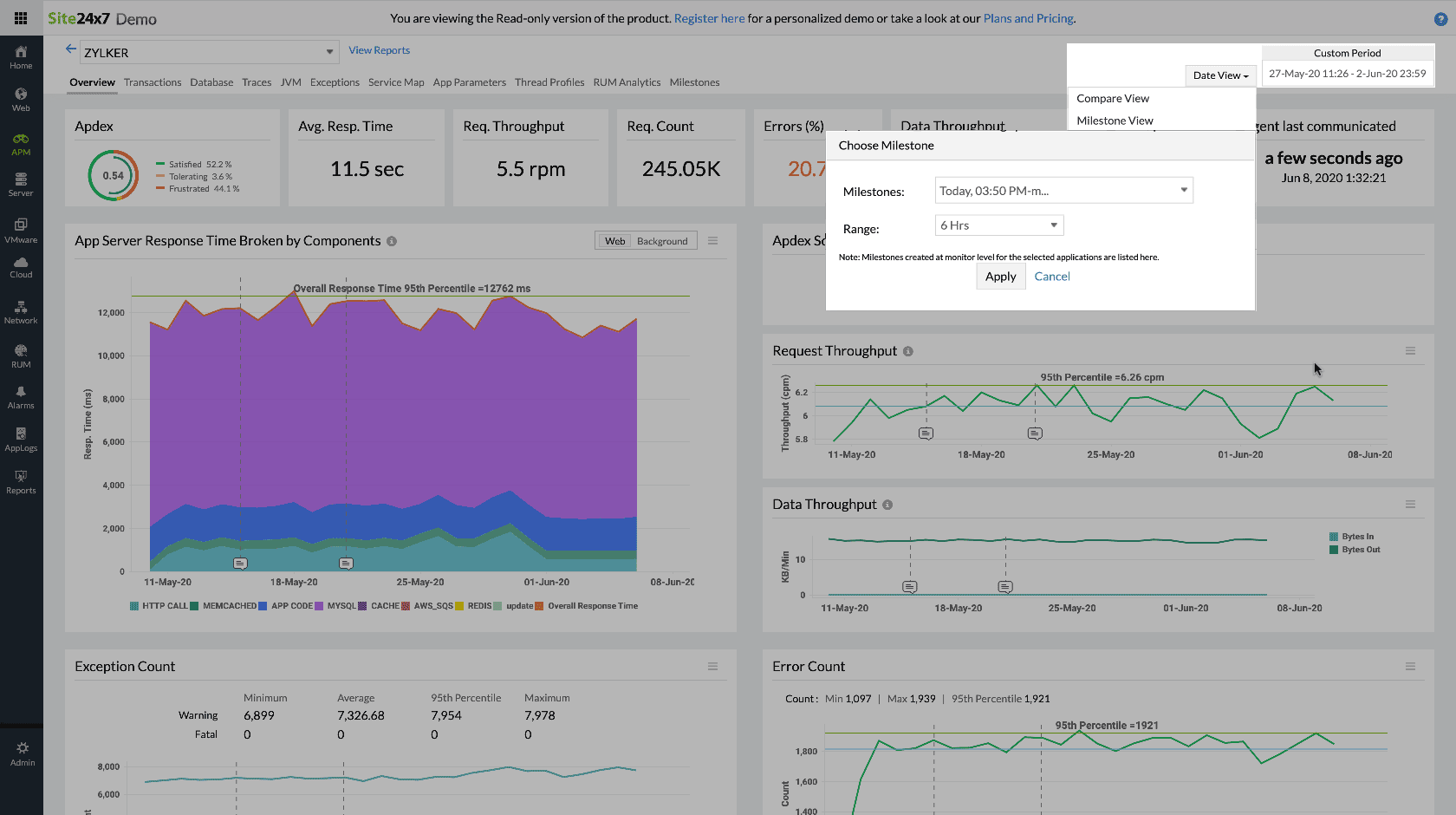Open the Milestones selection dropdown
The width and height of the screenshot is (1456, 815).
(1063, 190)
